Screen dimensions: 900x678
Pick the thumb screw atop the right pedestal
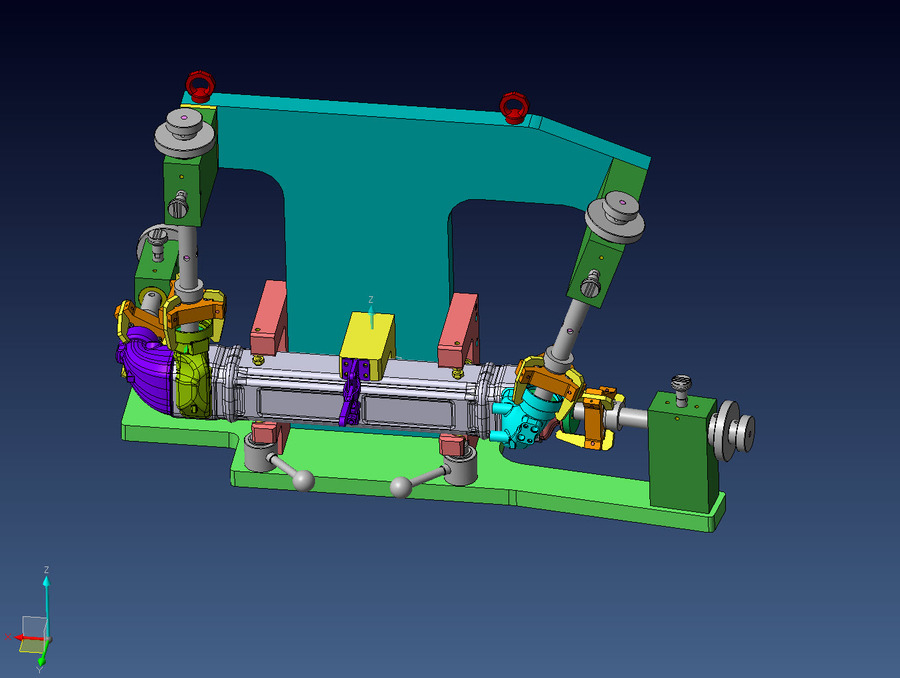pos(682,384)
